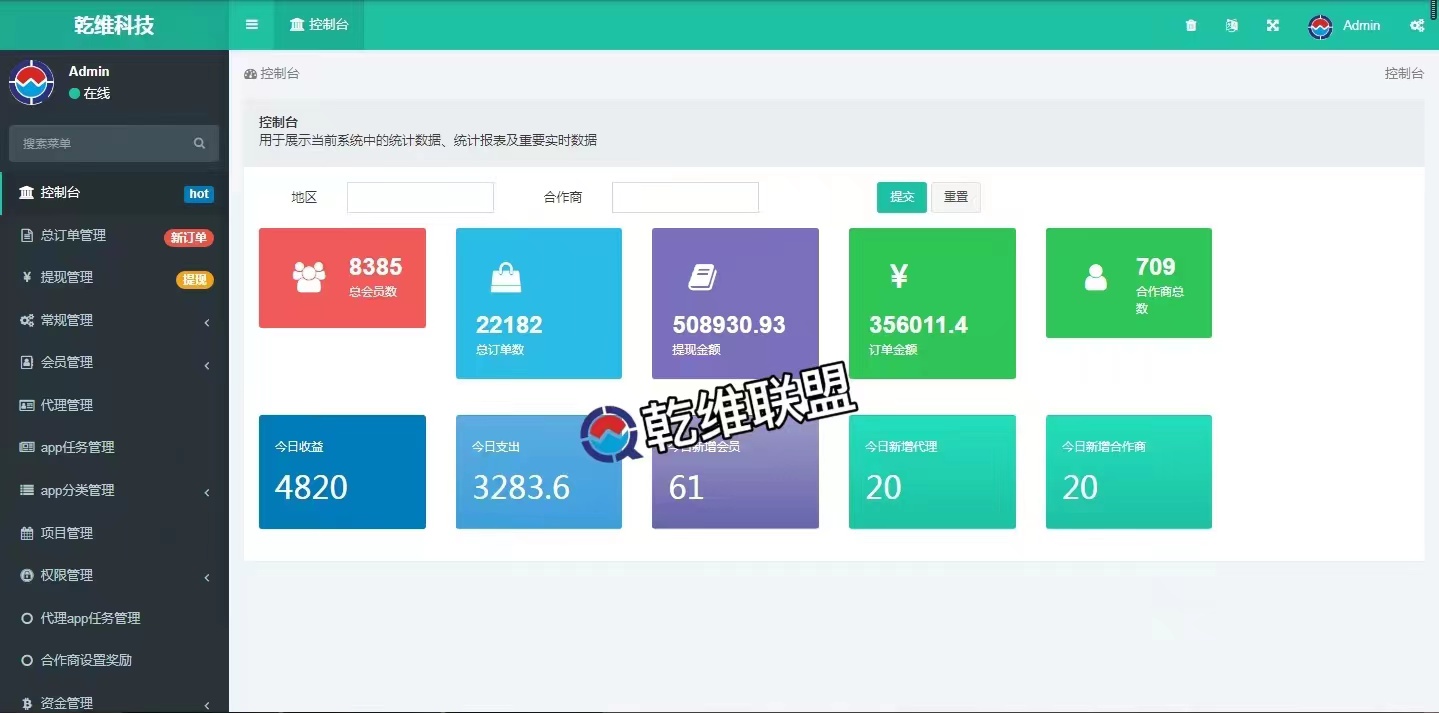Viewport: 1439px width, 713px height.
Task: Click the search icon in menu search
Action: (x=199, y=144)
